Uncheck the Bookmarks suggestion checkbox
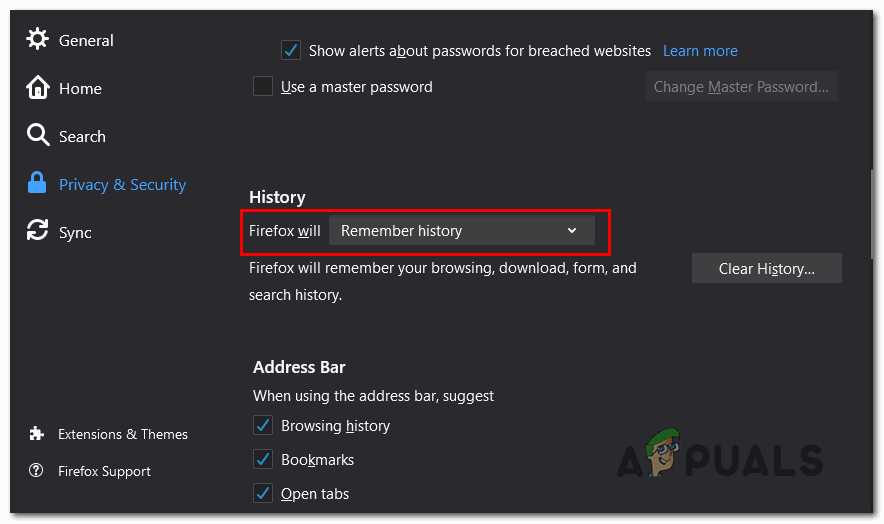The width and height of the screenshot is (884, 524). (x=263, y=460)
